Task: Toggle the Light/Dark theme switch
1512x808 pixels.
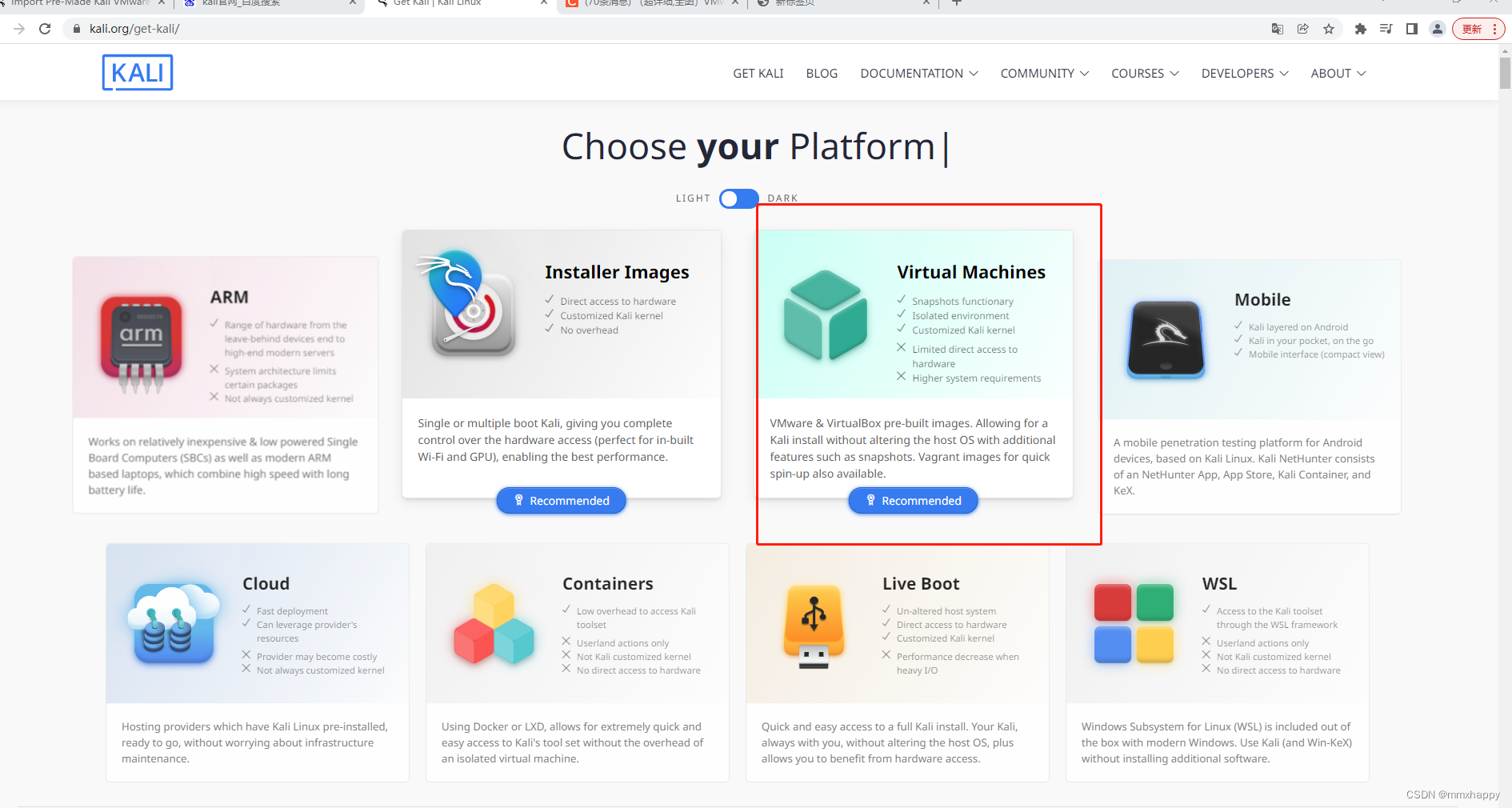Action: coord(738,198)
